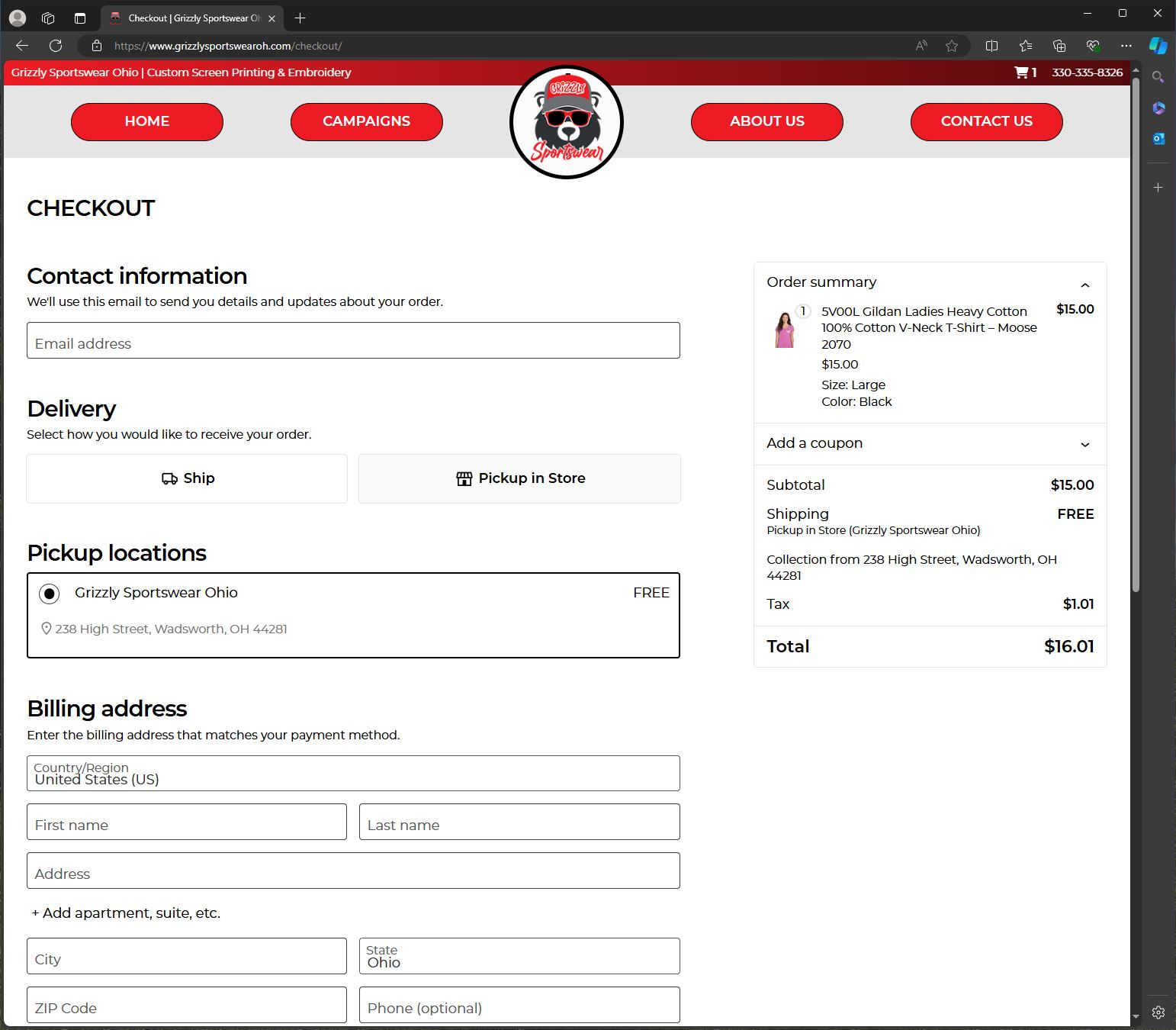Open the split screen icon
This screenshot has width=1176, height=1030.
tap(991, 46)
